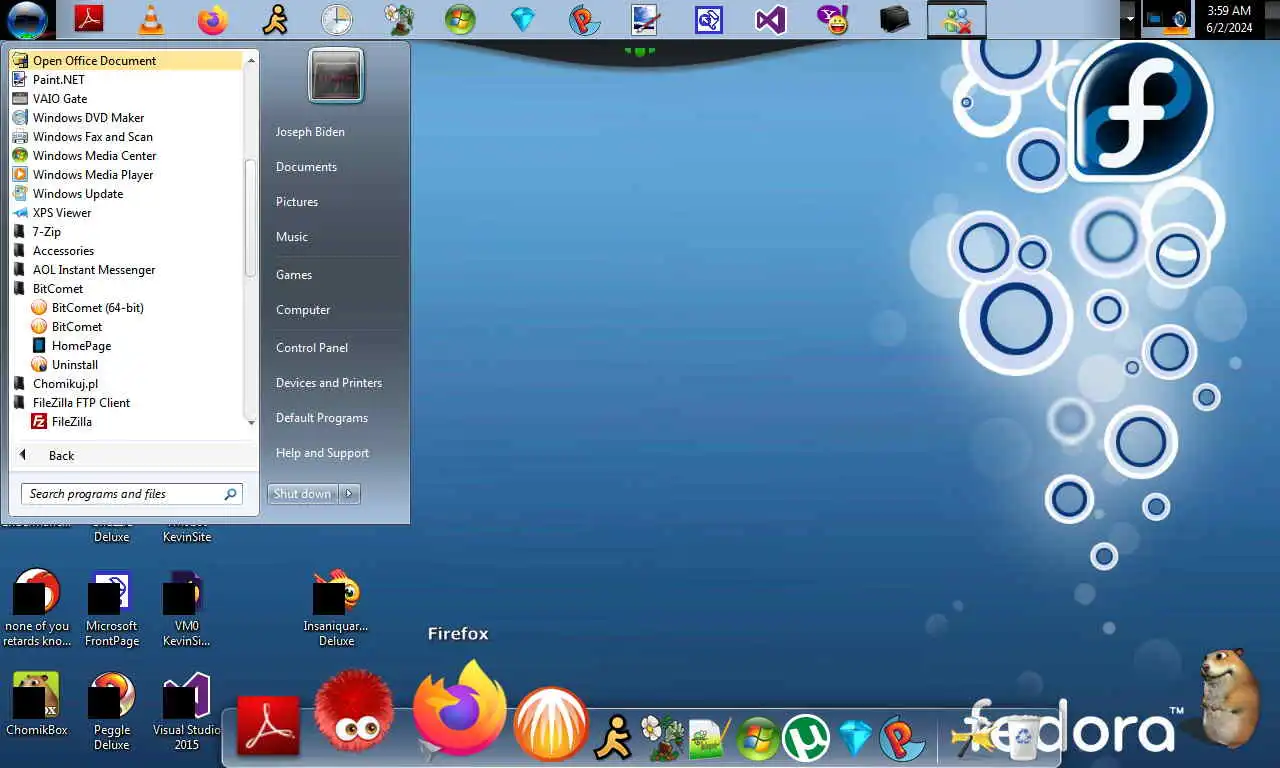Click the red fuzzy creature dock icon
The width and height of the screenshot is (1280, 768).
pos(354,710)
